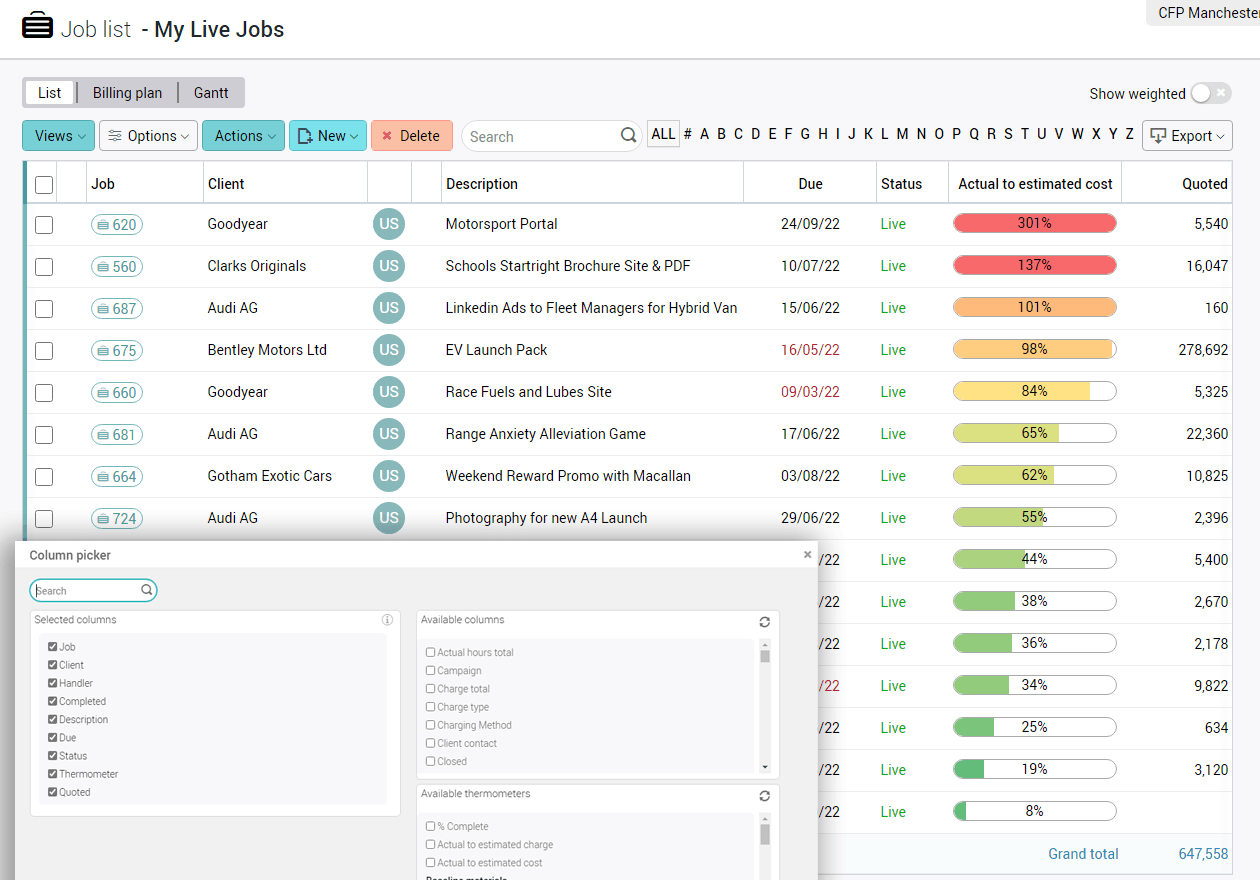The image size is (1260, 880).
Task: Click the US avatar on the Clarks Originals row
Action: [x=389, y=266]
